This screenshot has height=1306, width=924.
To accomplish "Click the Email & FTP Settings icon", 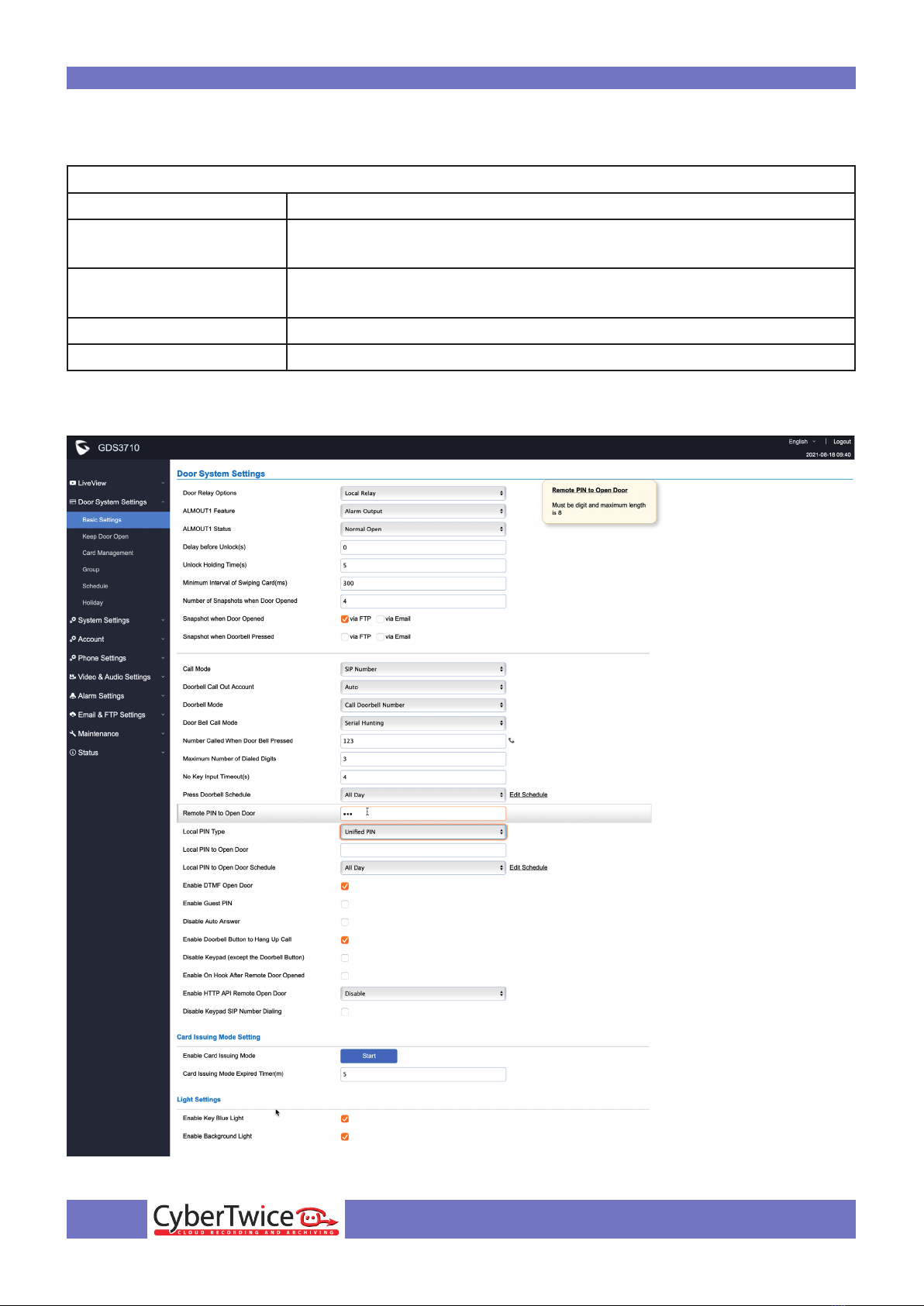I will pos(73,715).
